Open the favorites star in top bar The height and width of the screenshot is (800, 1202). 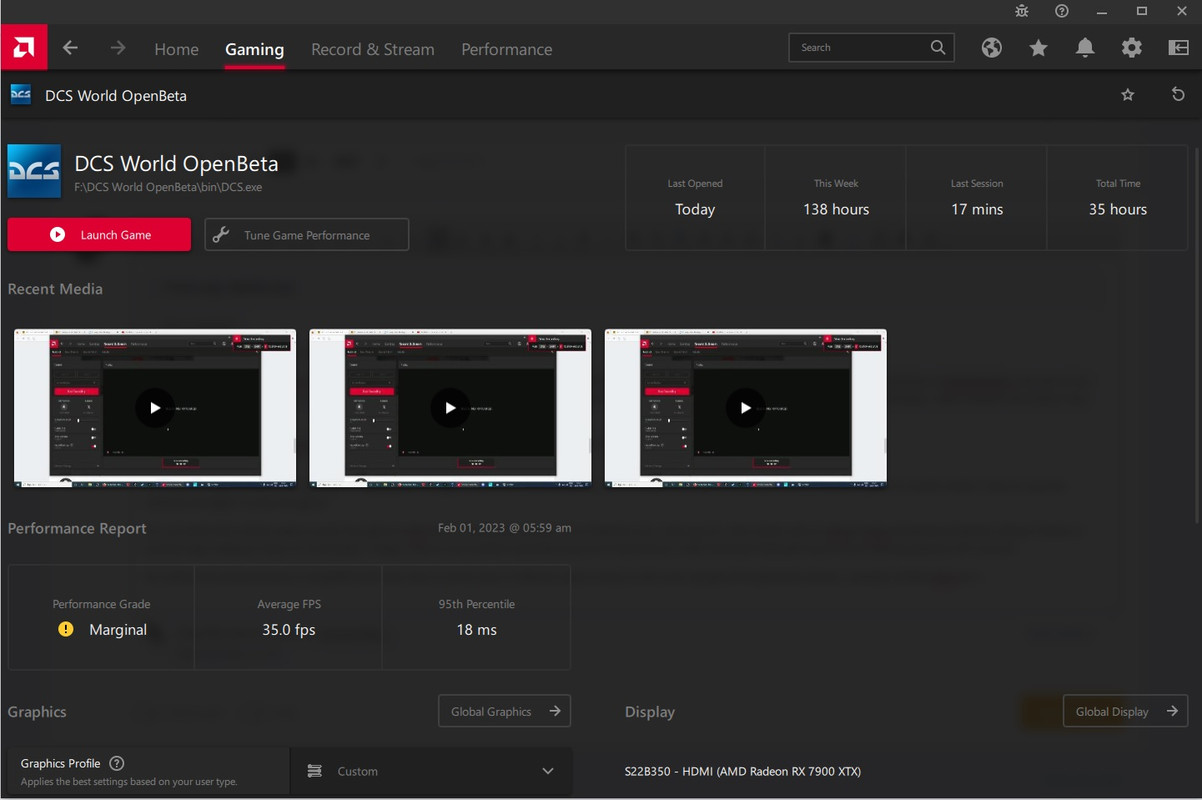tap(1038, 47)
